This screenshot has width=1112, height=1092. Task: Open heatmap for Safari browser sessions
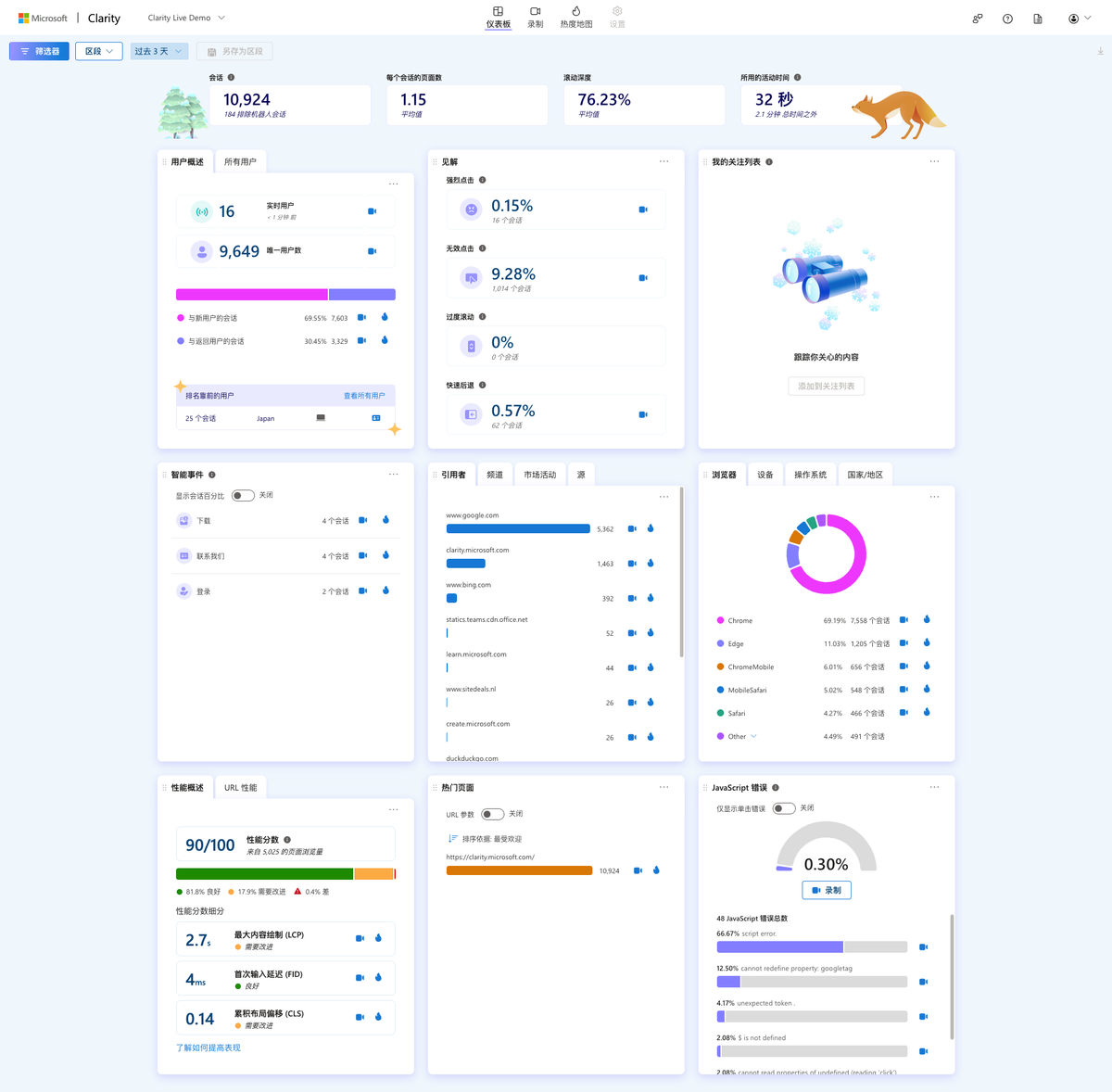(x=927, y=712)
